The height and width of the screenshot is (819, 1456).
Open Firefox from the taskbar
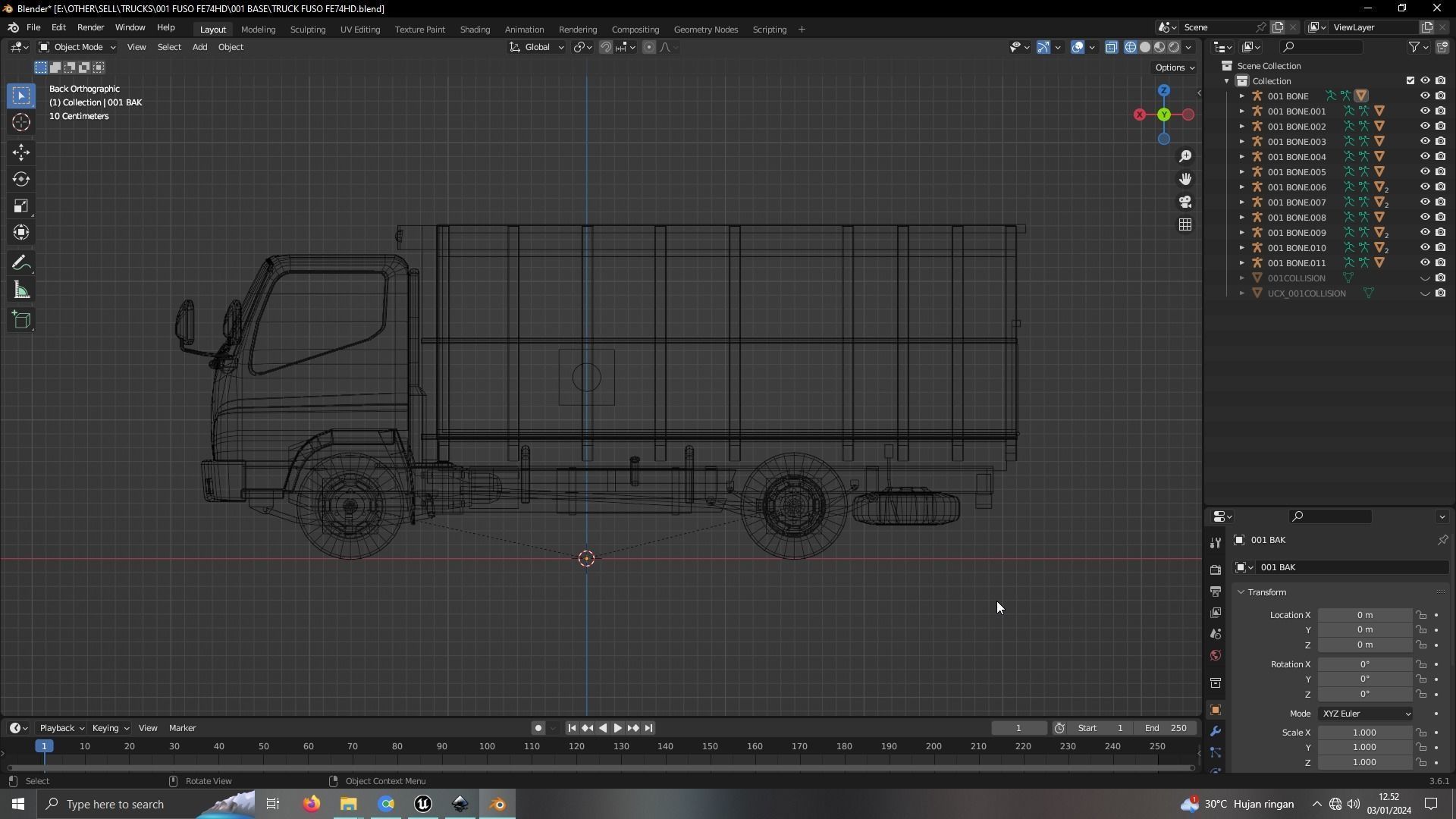pos(312,804)
